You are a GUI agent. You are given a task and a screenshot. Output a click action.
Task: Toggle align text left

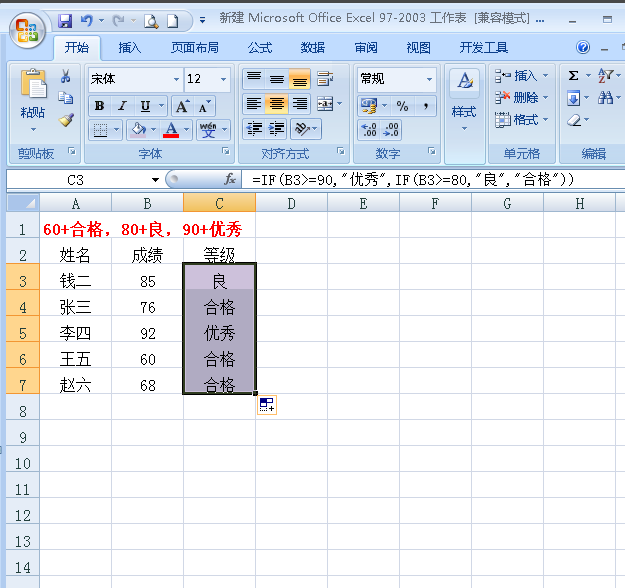pyautogui.click(x=254, y=104)
